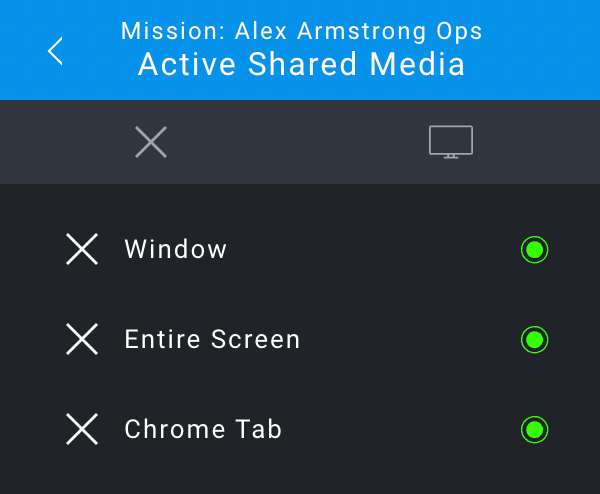This screenshot has height=494, width=600.
Task: Click the display monitor icon
Action: (451, 142)
